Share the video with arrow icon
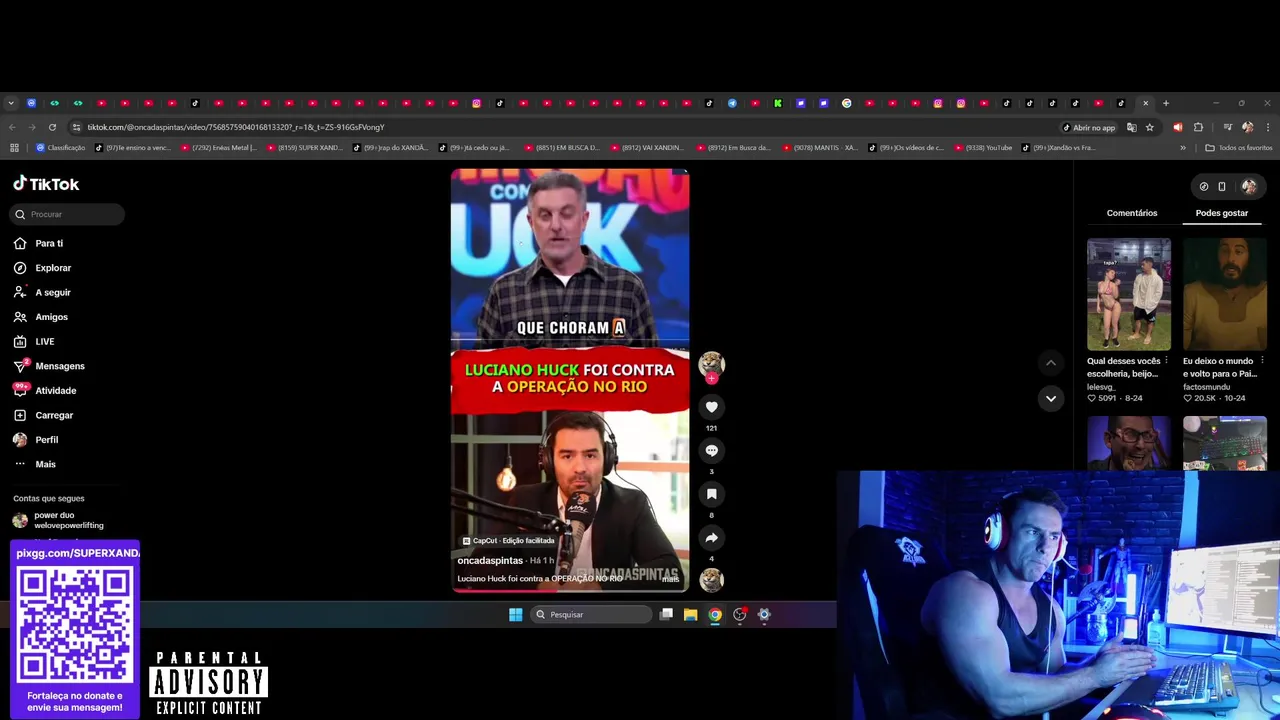The width and height of the screenshot is (1280, 720). click(x=711, y=537)
